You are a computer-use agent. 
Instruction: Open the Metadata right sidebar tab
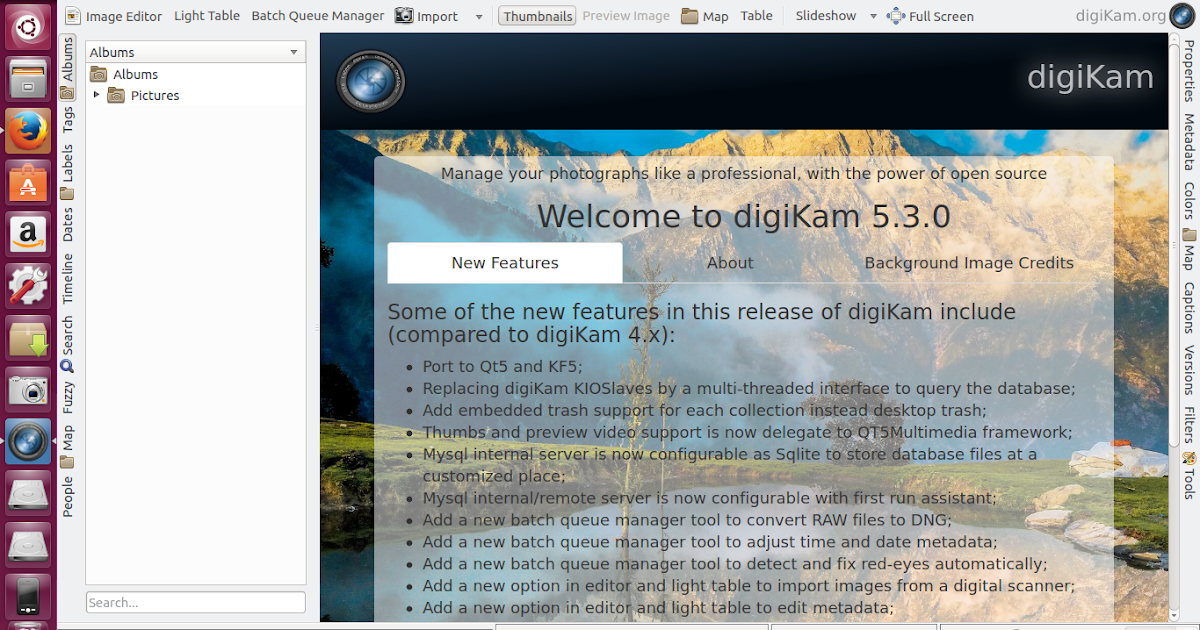tap(1189, 142)
